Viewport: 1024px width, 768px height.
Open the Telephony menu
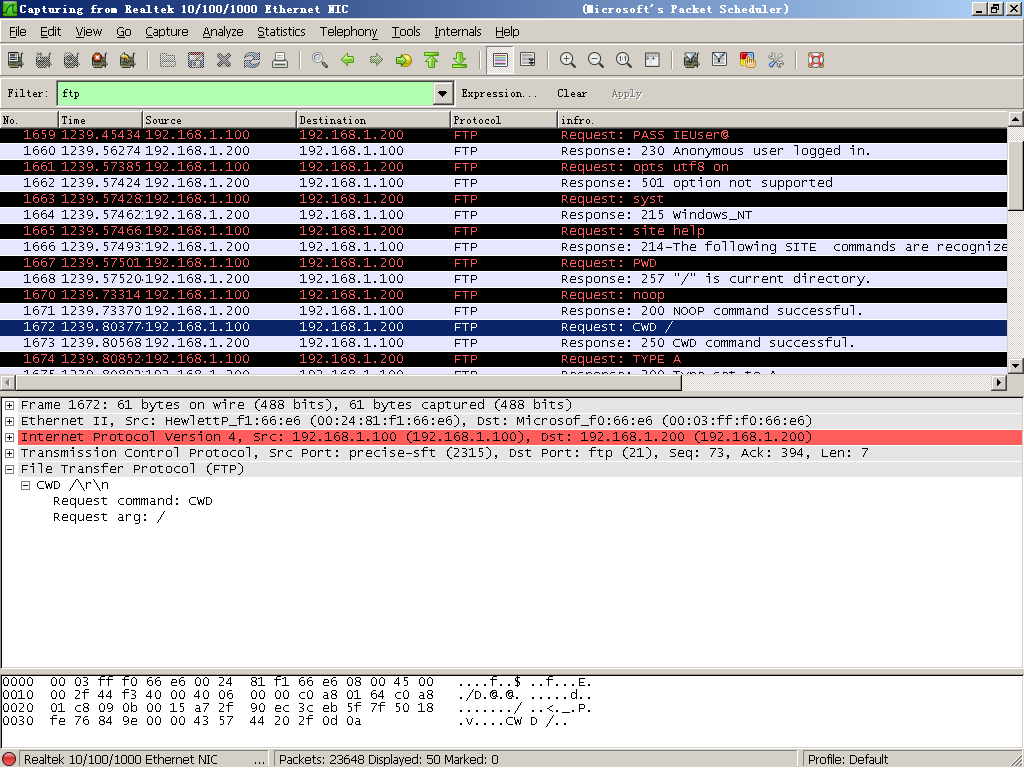tap(349, 31)
